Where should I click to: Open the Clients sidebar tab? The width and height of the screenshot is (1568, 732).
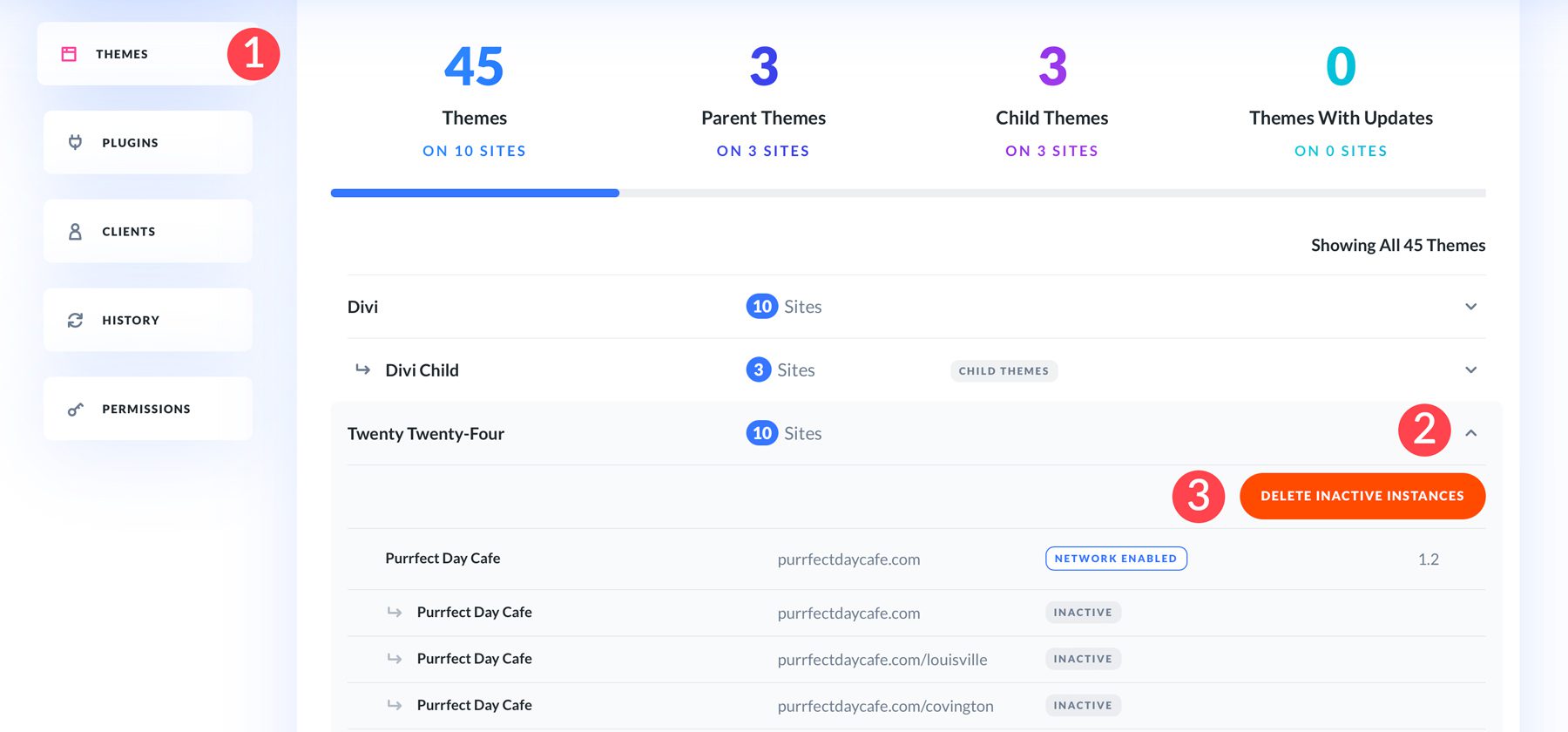coord(148,231)
